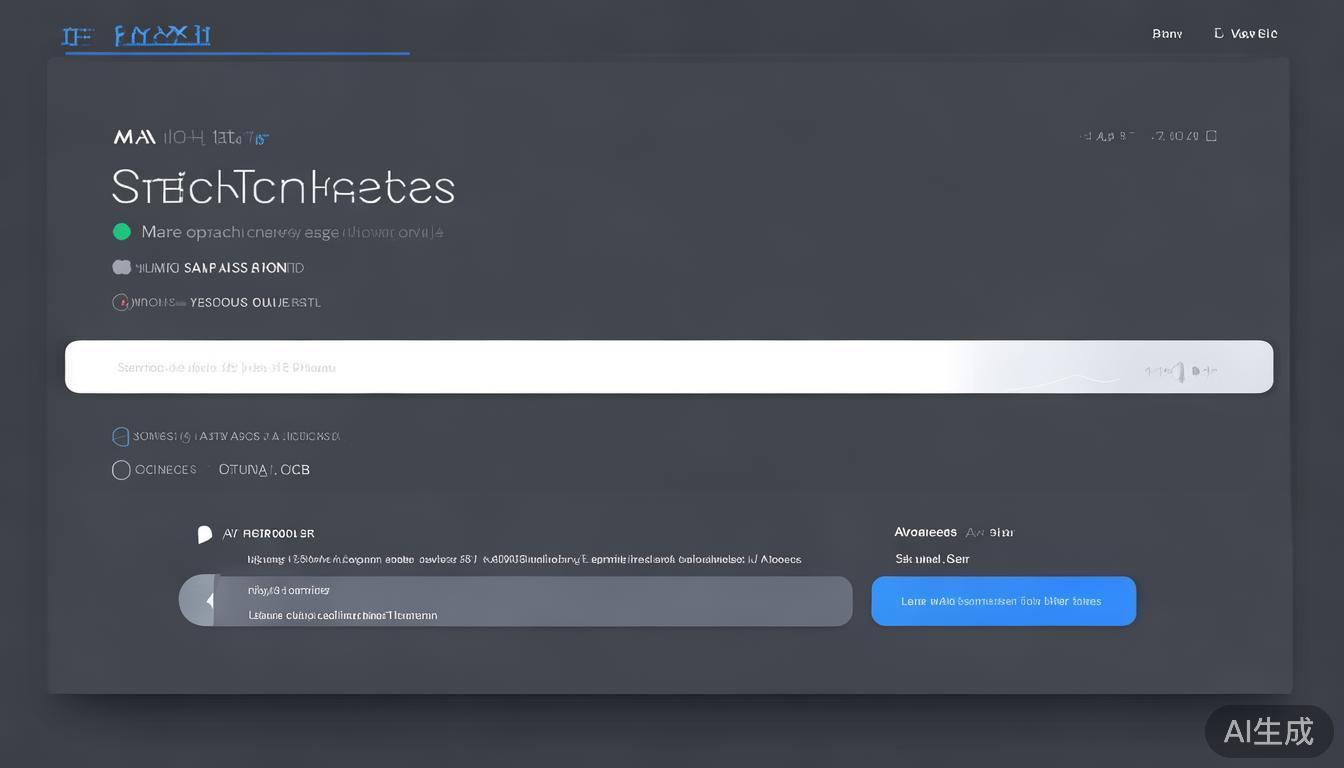Viewport: 1344px width, 768px height.
Task: Click the microphone icon inside white search bar
Action: pos(1179,372)
